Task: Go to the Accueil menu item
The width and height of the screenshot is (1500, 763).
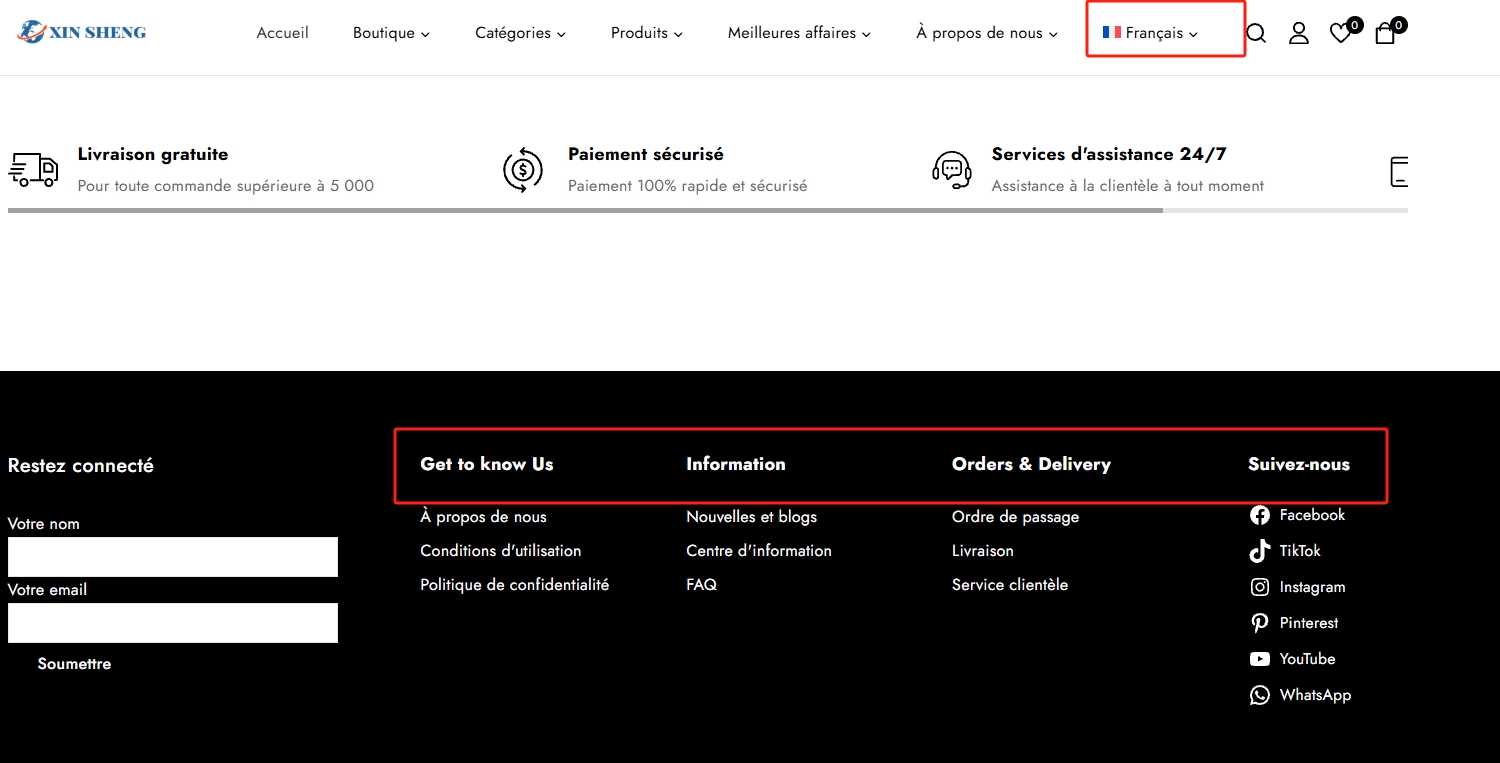Action: [x=283, y=33]
